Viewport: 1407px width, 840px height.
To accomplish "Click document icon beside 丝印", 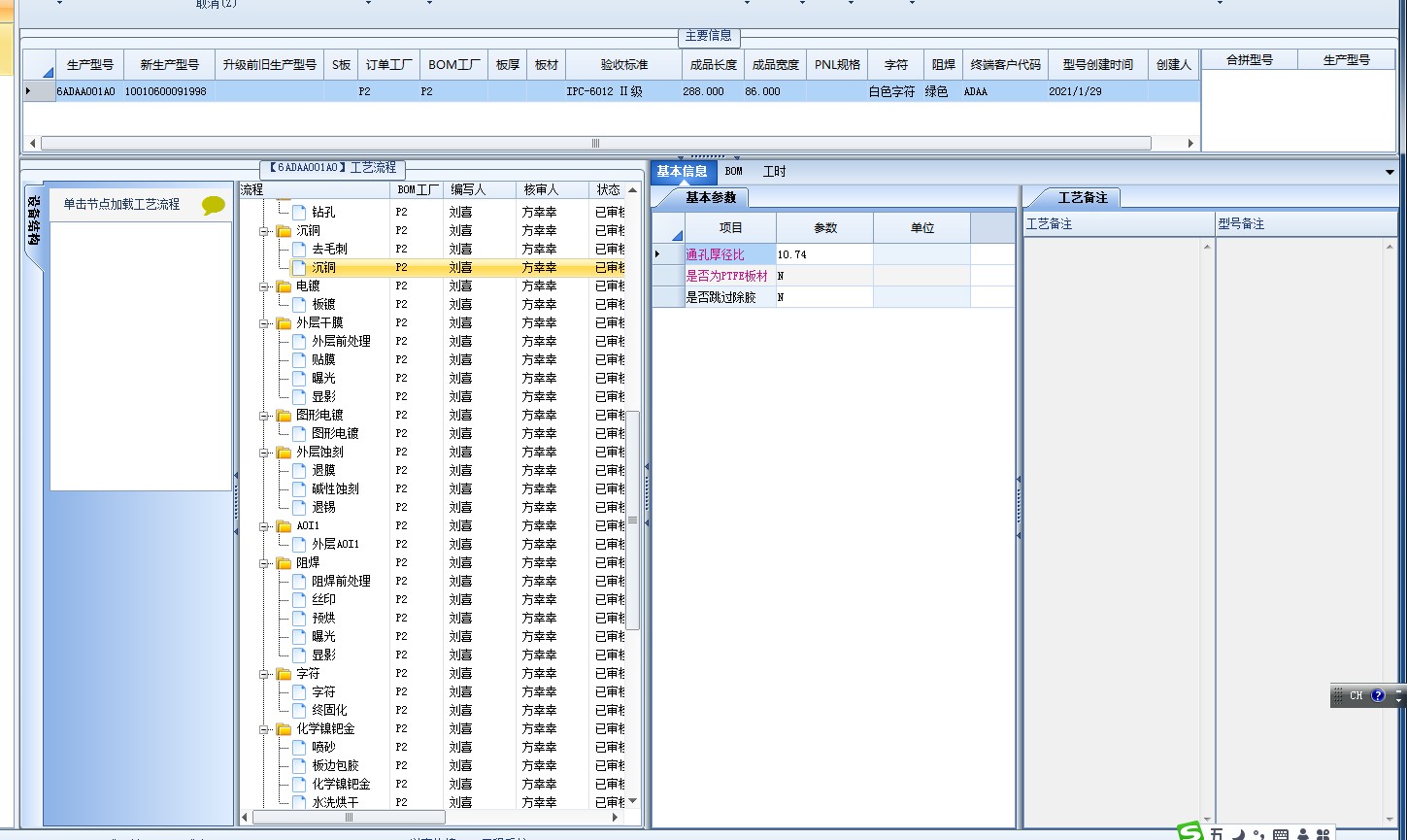I will coord(299,600).
